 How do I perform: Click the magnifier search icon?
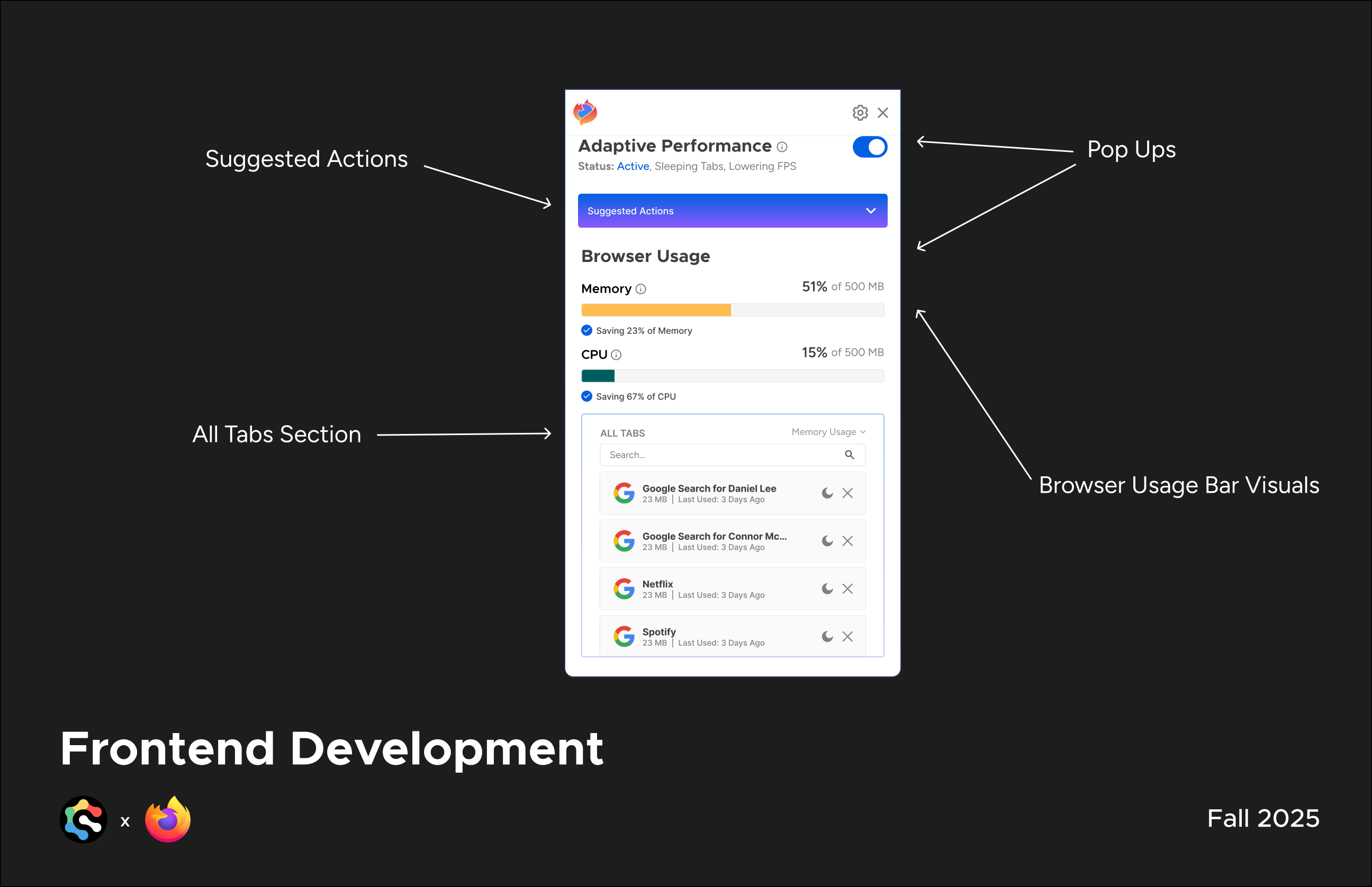tap(849, 455)
